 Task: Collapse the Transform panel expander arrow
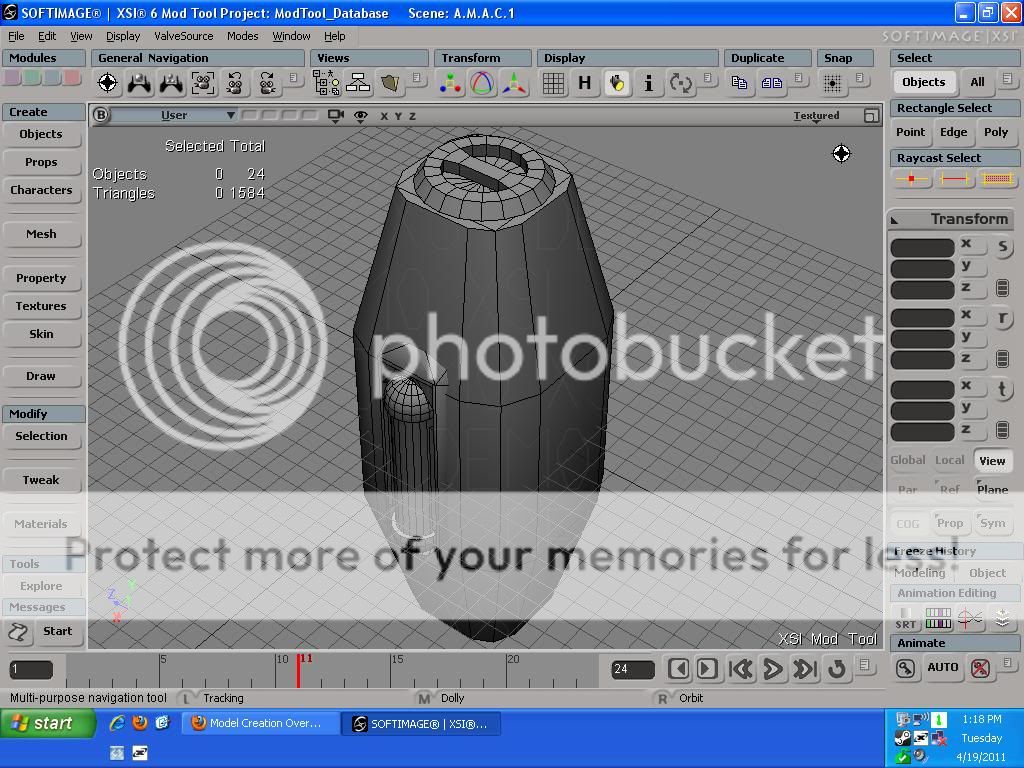895,220
